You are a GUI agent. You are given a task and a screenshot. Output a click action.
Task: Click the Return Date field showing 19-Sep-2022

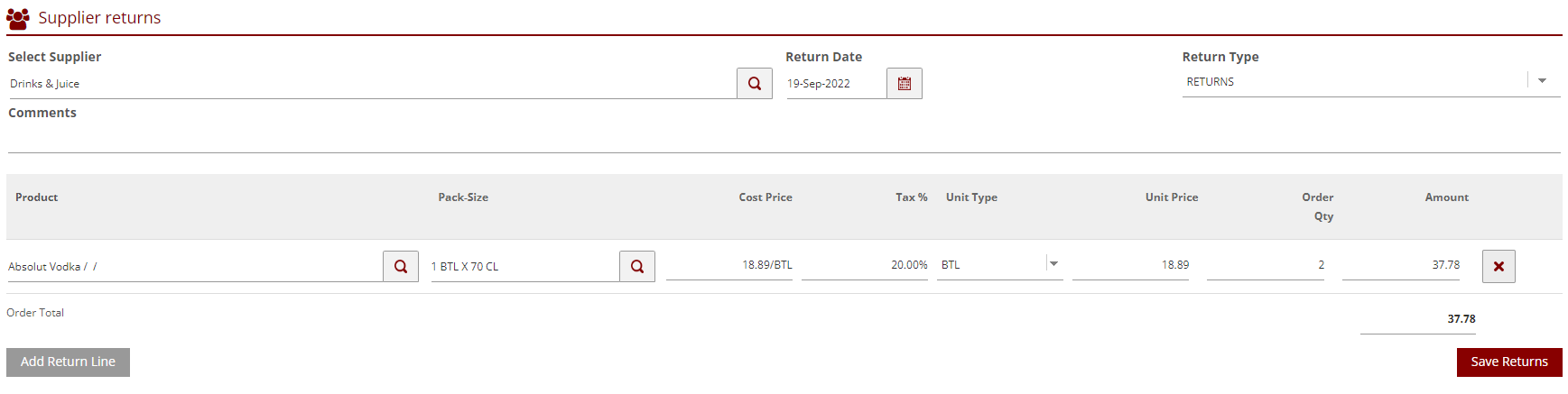[834, 84]
